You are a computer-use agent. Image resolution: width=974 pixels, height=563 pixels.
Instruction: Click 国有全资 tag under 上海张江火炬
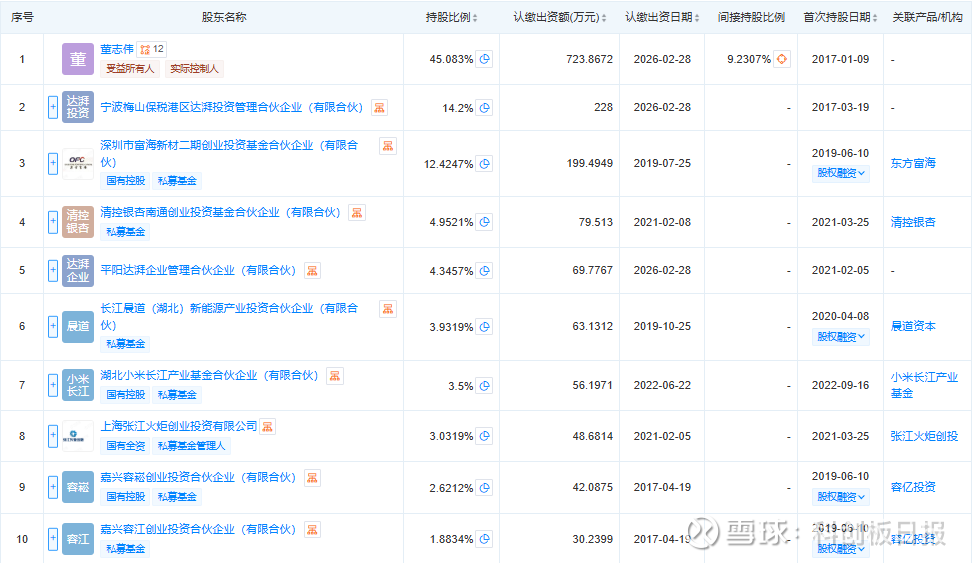click(125, 446)
